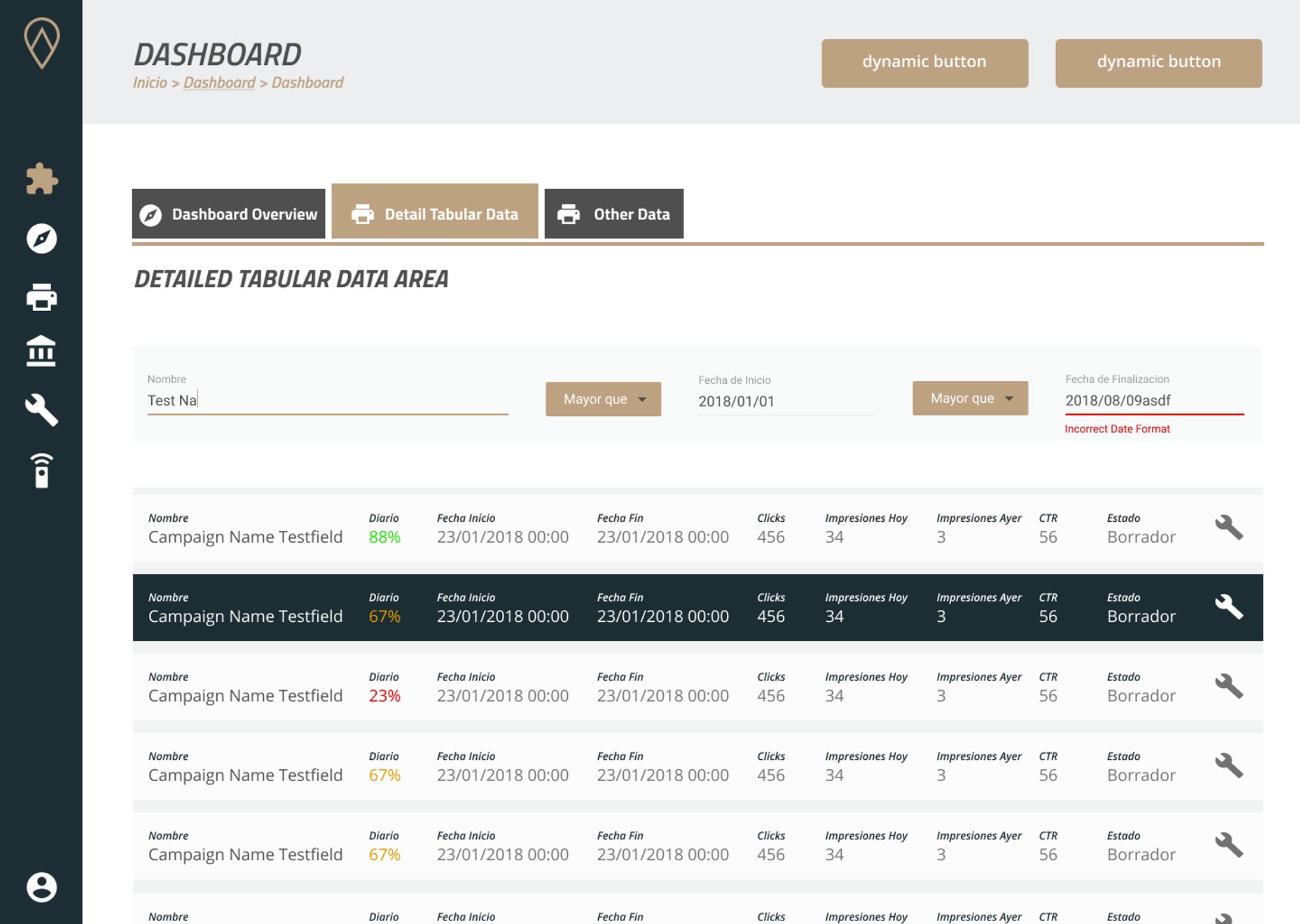Click the printer icon in sidebar
Image resolution: width=1300 pixels, height=924 pixels.
pos(42,296)
